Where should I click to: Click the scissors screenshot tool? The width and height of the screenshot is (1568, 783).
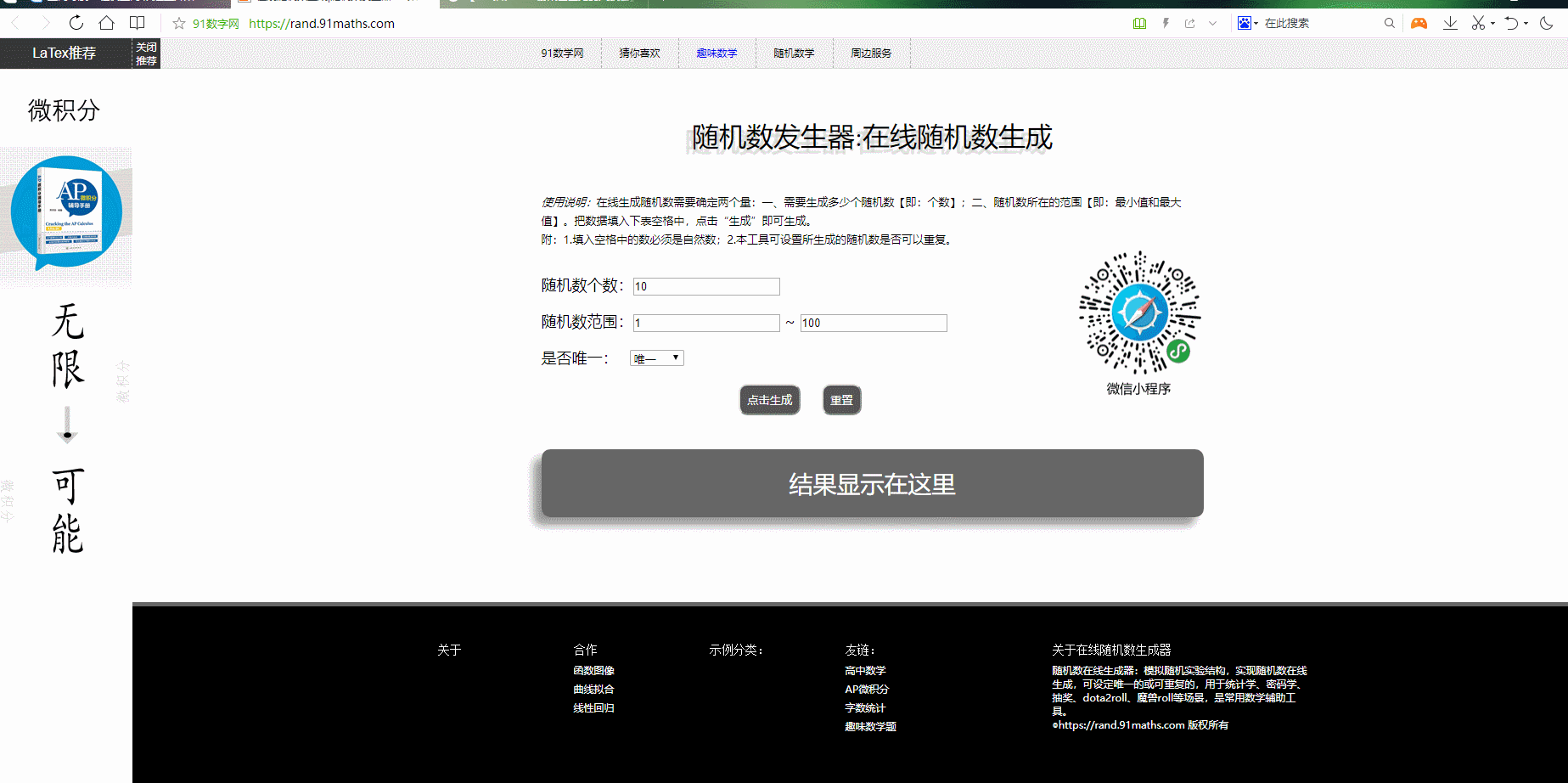coord(1478,23)
